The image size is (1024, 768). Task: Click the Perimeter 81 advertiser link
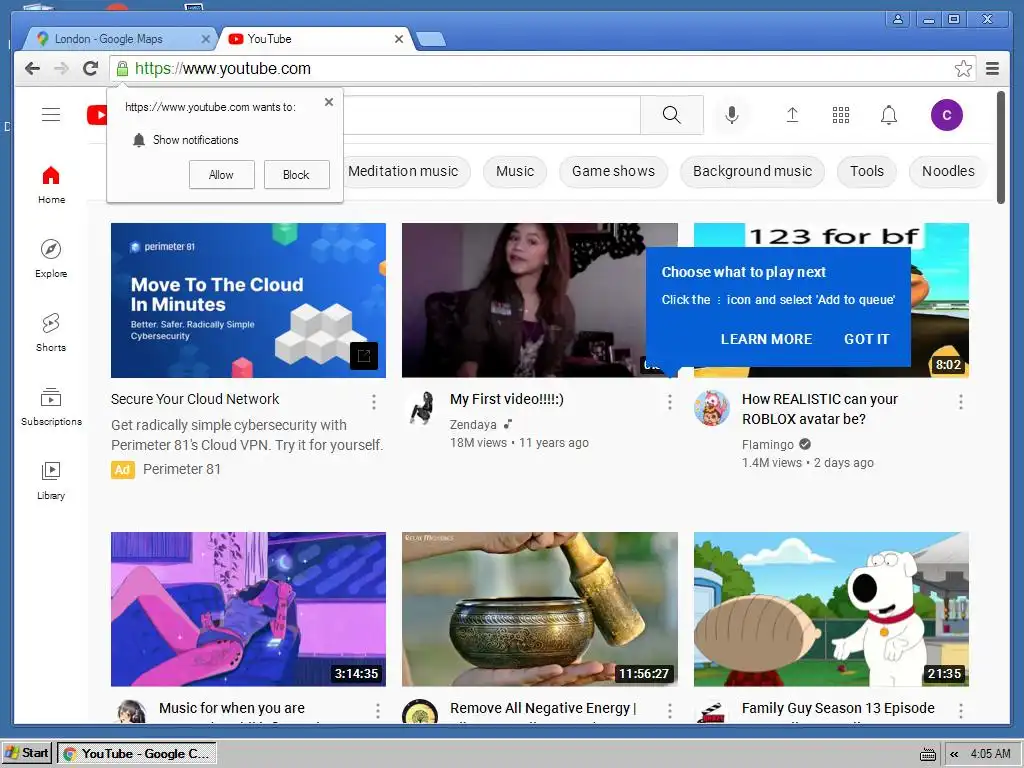click(x=182, y=469)
